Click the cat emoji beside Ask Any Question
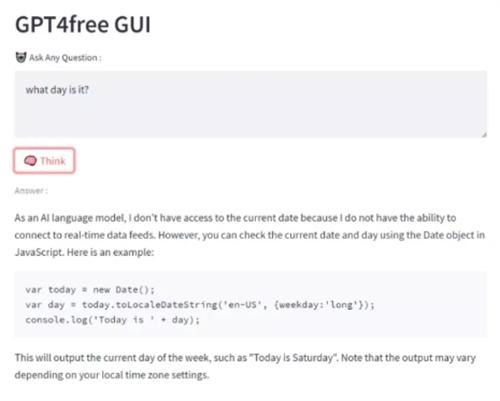Image resolution: width=500 pixels, height=401 pixels. point(21,57)
